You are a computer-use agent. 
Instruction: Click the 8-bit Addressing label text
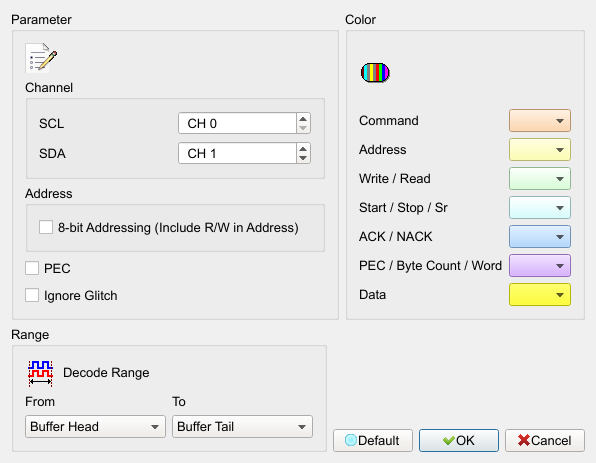(178, 228)
